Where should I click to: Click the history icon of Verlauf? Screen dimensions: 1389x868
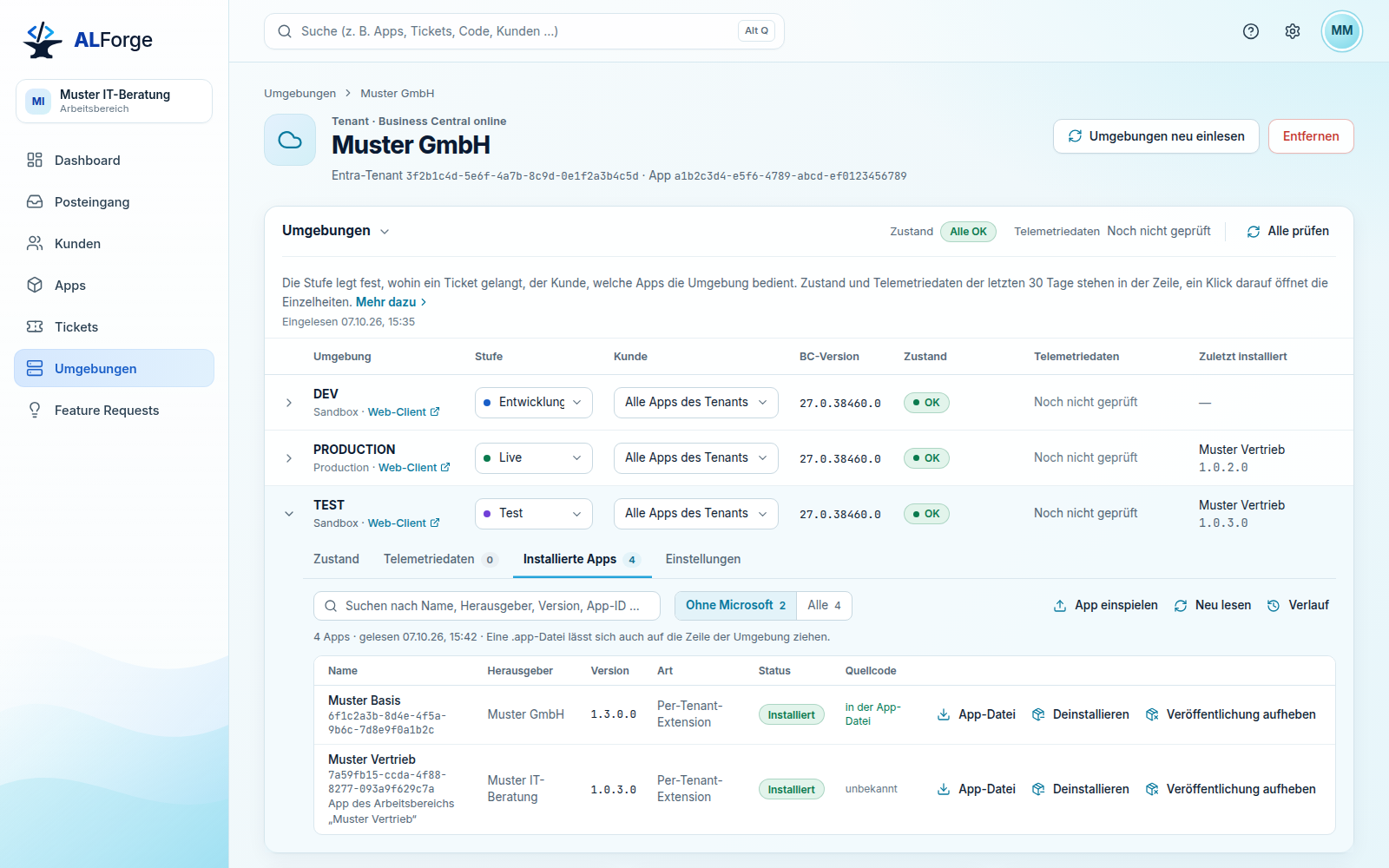pos(1274,606)
